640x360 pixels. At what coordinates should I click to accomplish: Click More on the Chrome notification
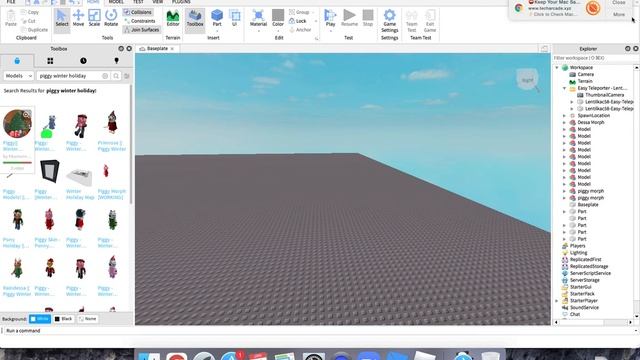(x=619, y=14)
